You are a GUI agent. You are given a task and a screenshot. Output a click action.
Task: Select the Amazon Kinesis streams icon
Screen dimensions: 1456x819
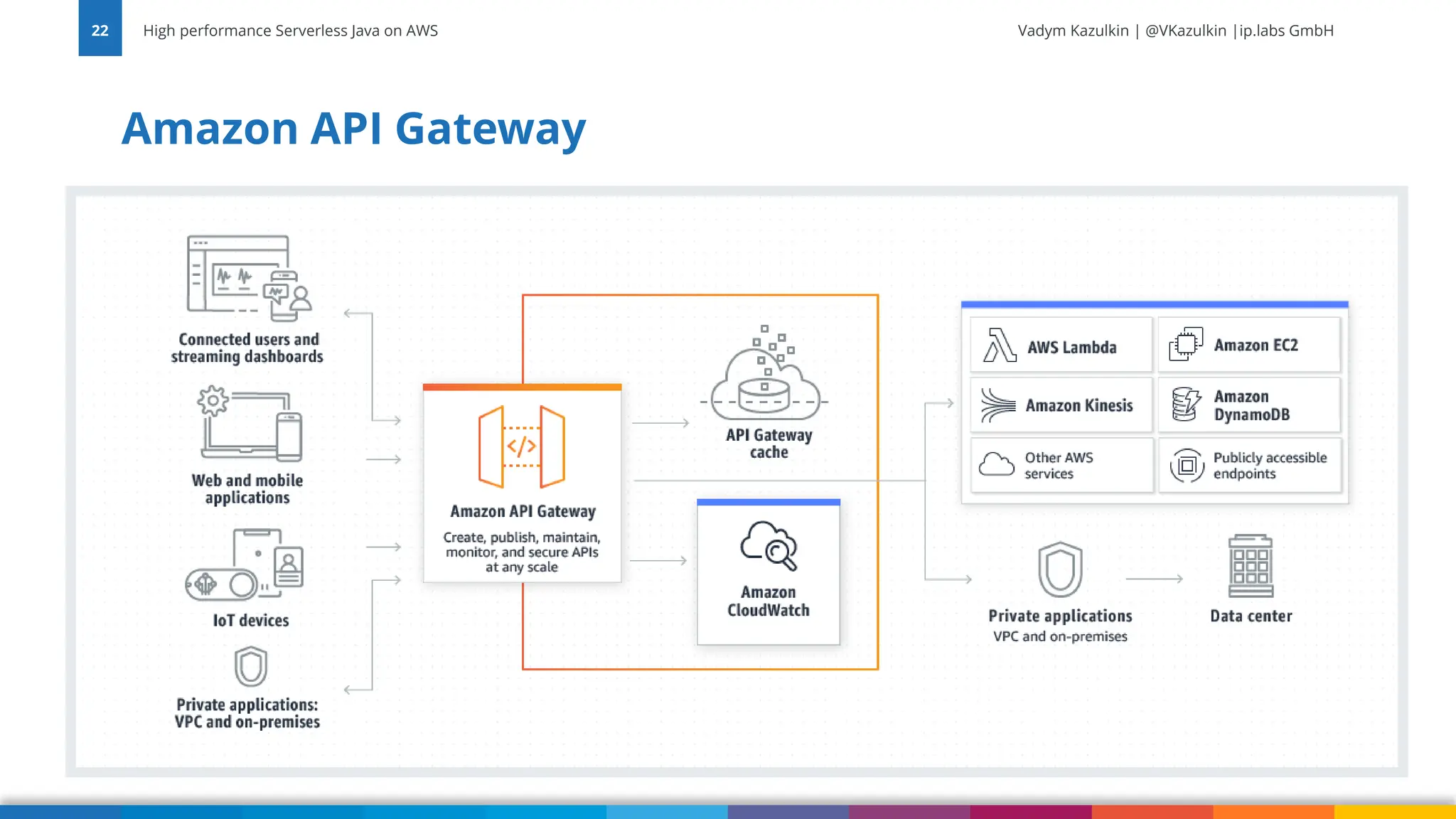(x=997, y=405)
